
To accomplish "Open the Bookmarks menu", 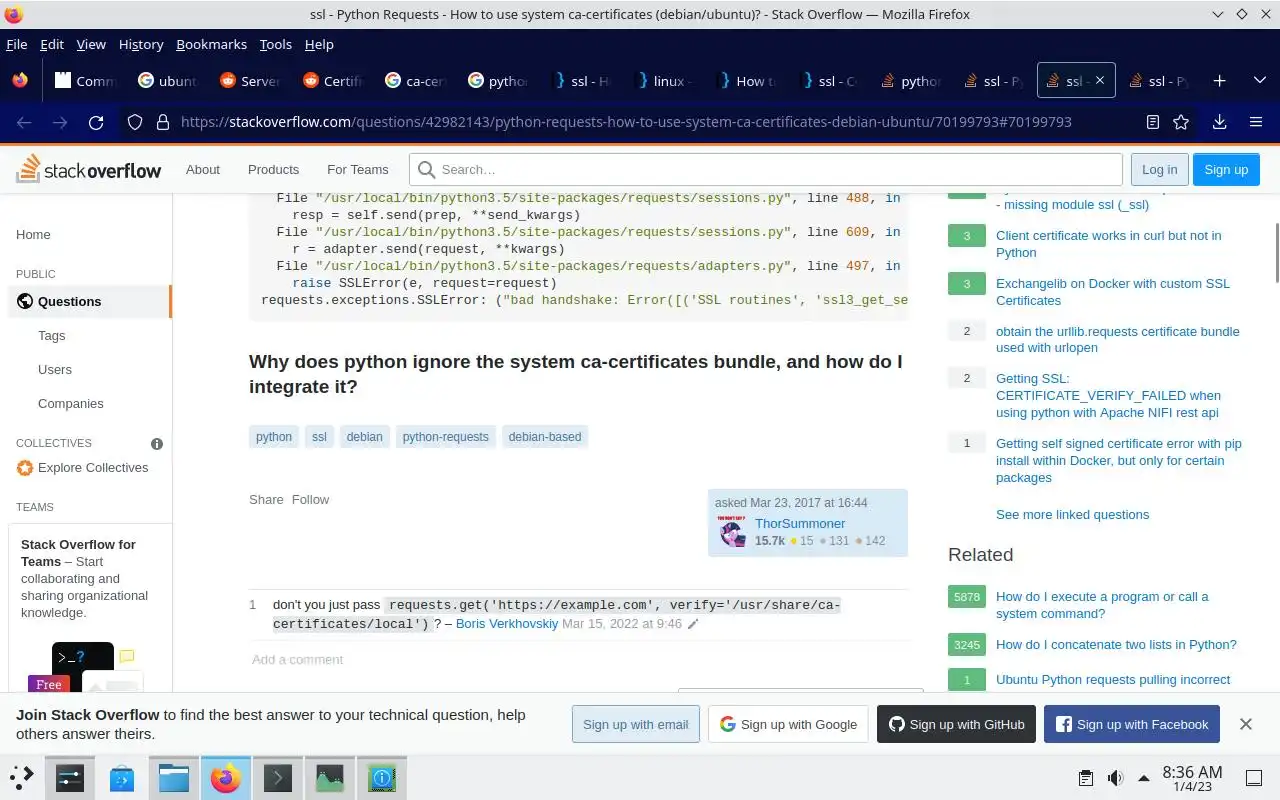I will [x=211, y=44].
